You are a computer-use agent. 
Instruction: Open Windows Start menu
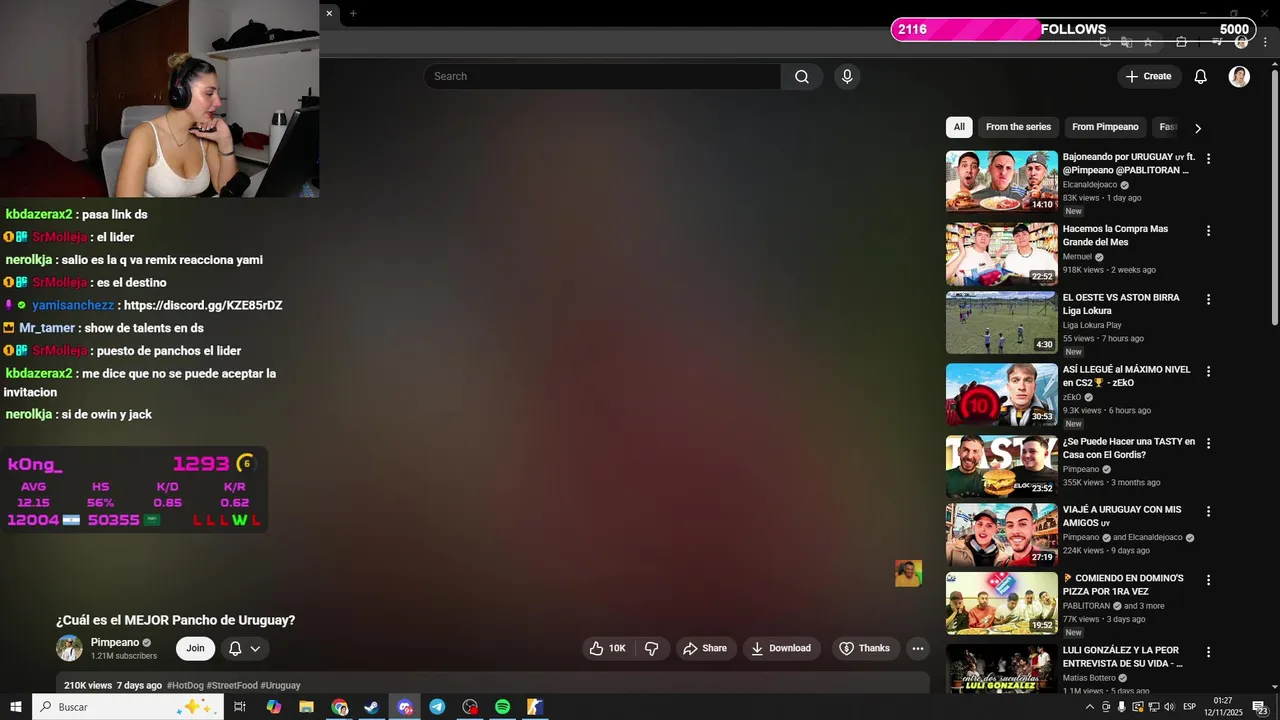point(16,707)
